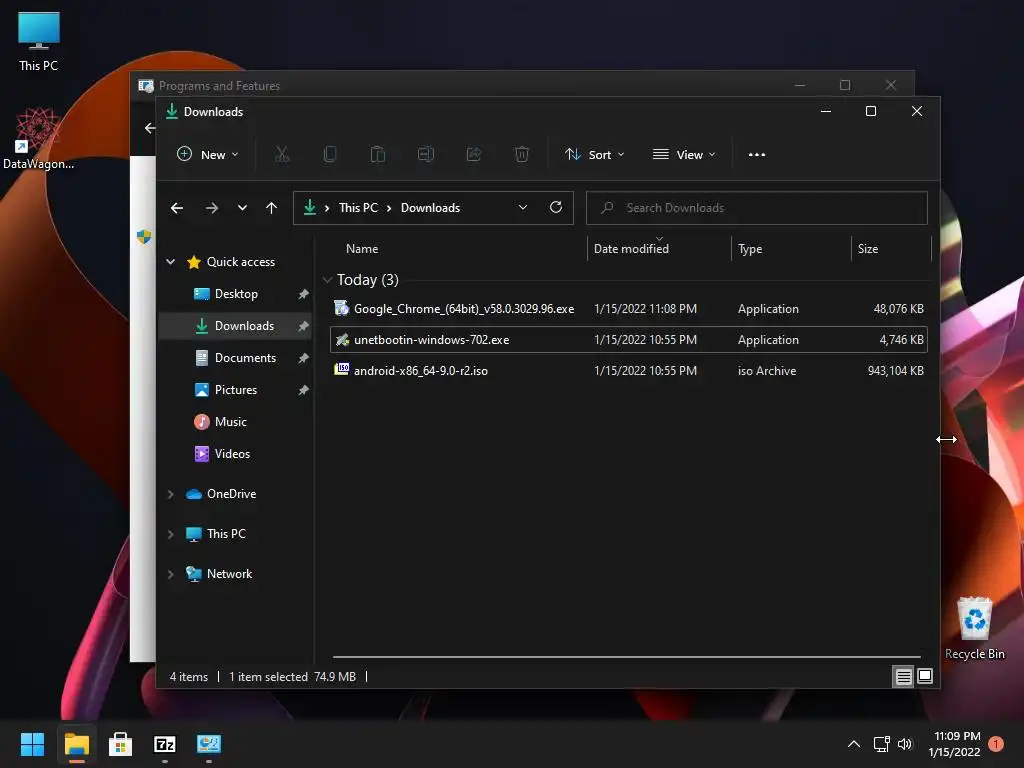Click This PC breadcrumb in address bar

coord(358,208)
